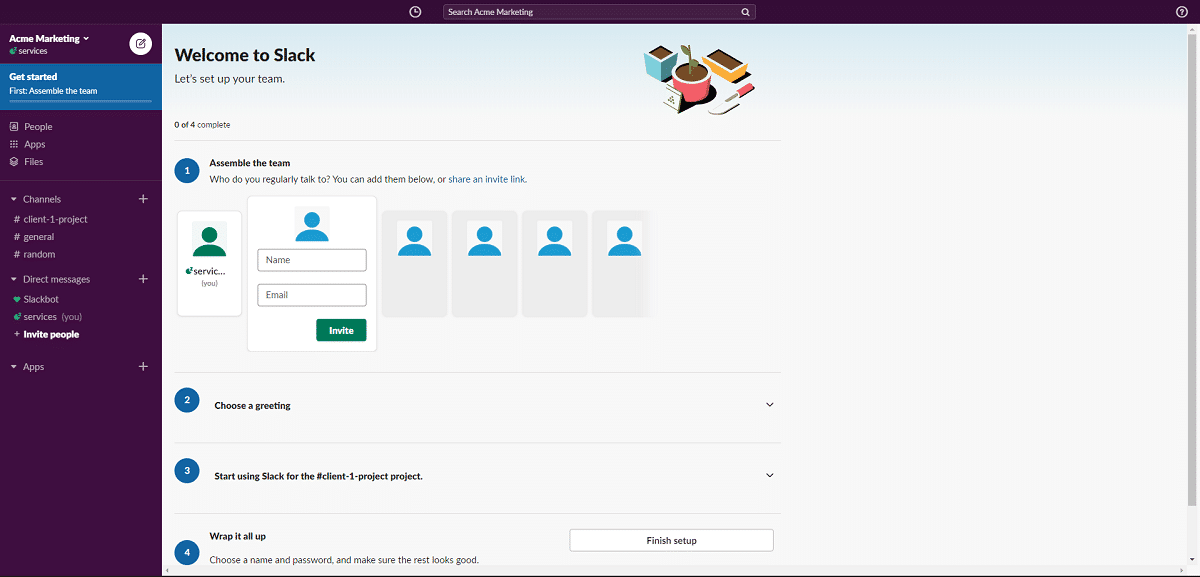Click the 0 of 4 complete progress indicator
Screen dimensions: 1200x577
click(202, 124)
